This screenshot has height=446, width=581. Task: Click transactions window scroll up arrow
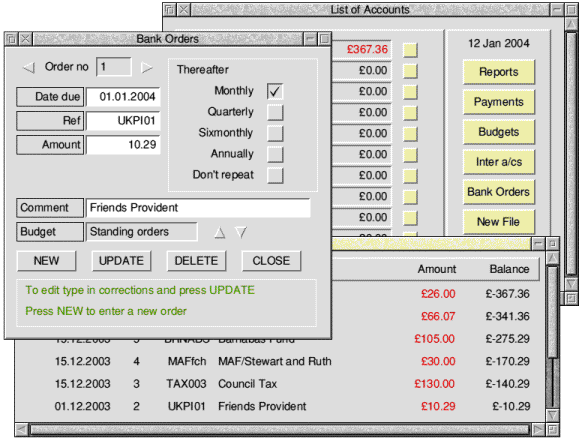pos(552,258)
